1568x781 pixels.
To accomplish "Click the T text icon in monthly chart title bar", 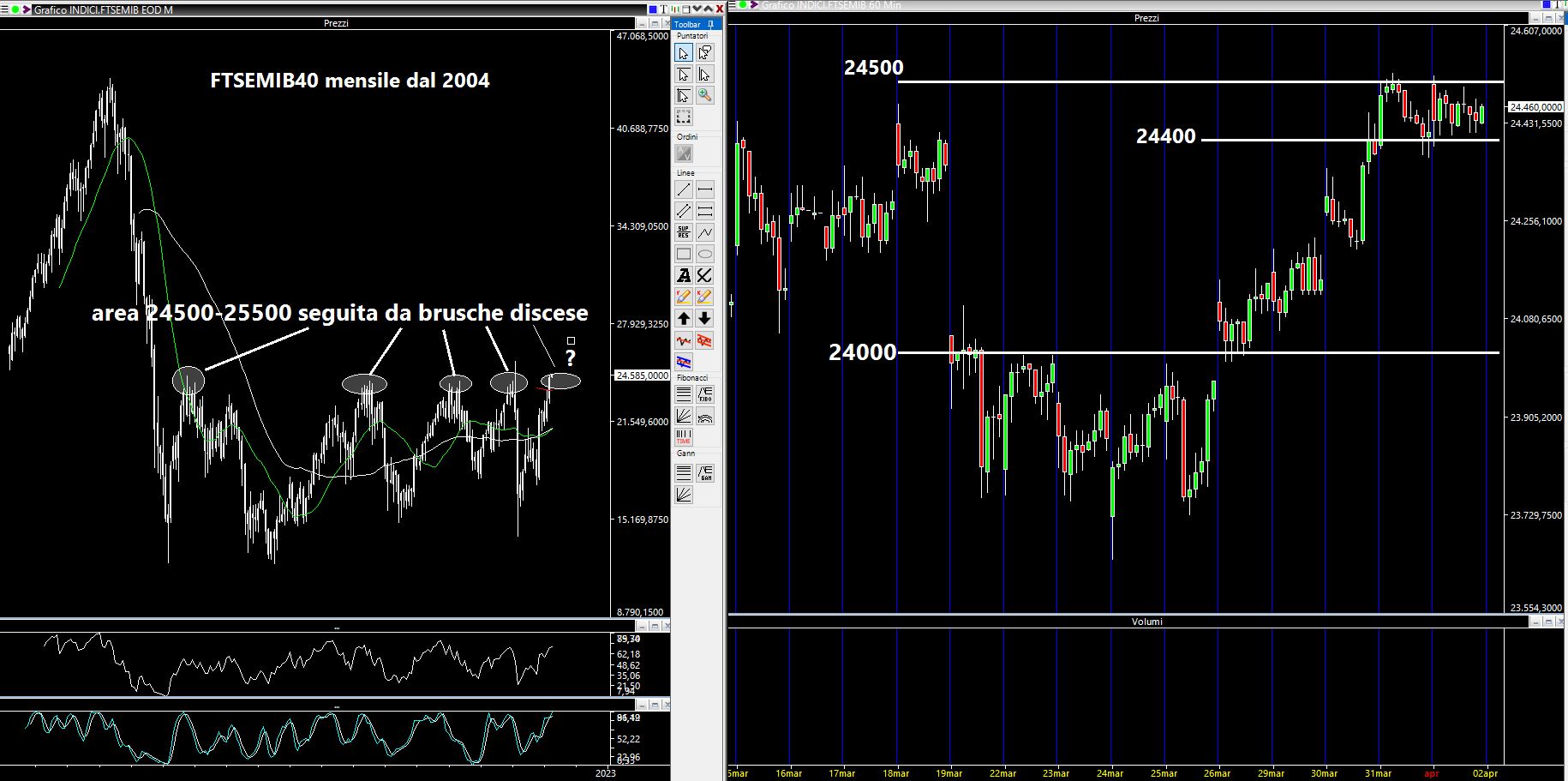I will [x=664, y=9].
